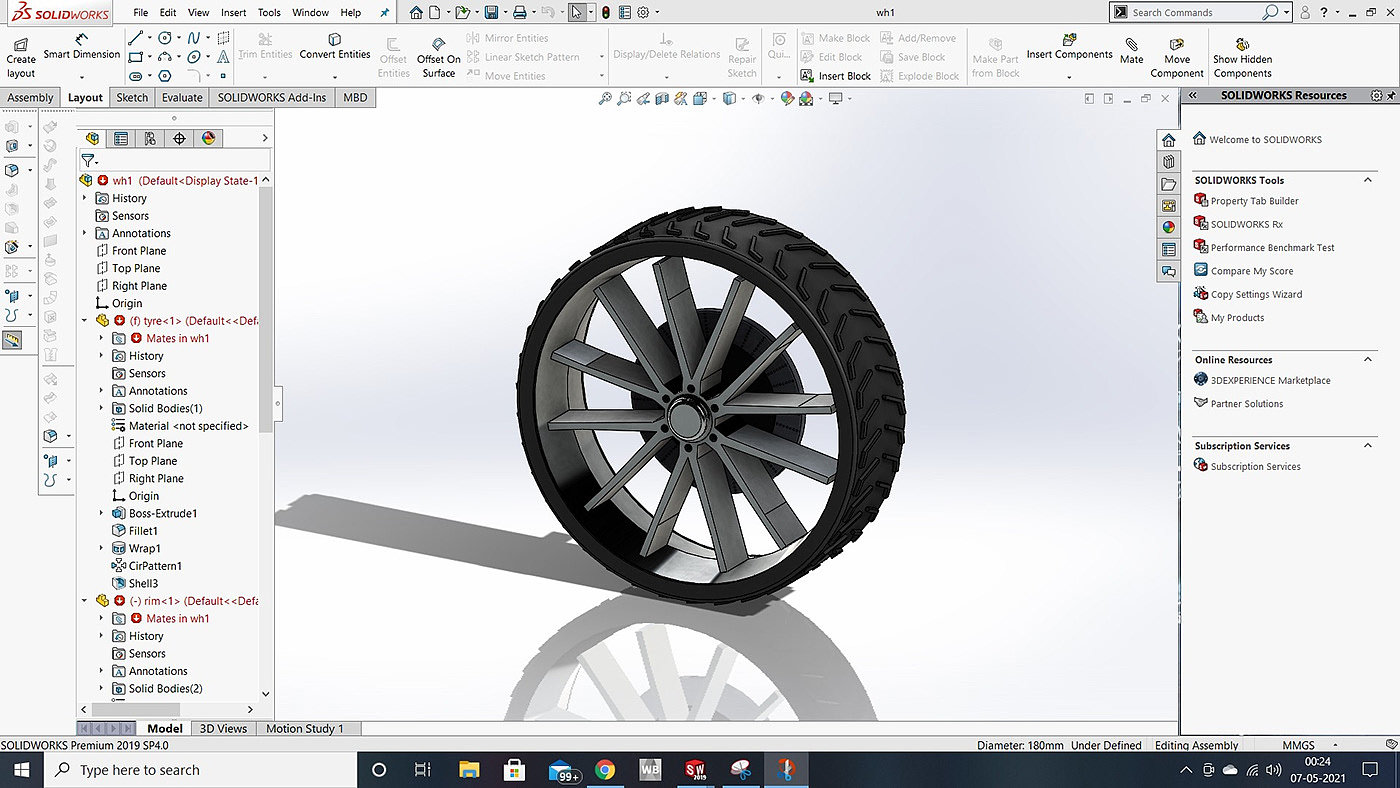Viewport: 1400px width, 788px height.
Task: Open the Motion Study 1 tab
Action: click(304, 728)
